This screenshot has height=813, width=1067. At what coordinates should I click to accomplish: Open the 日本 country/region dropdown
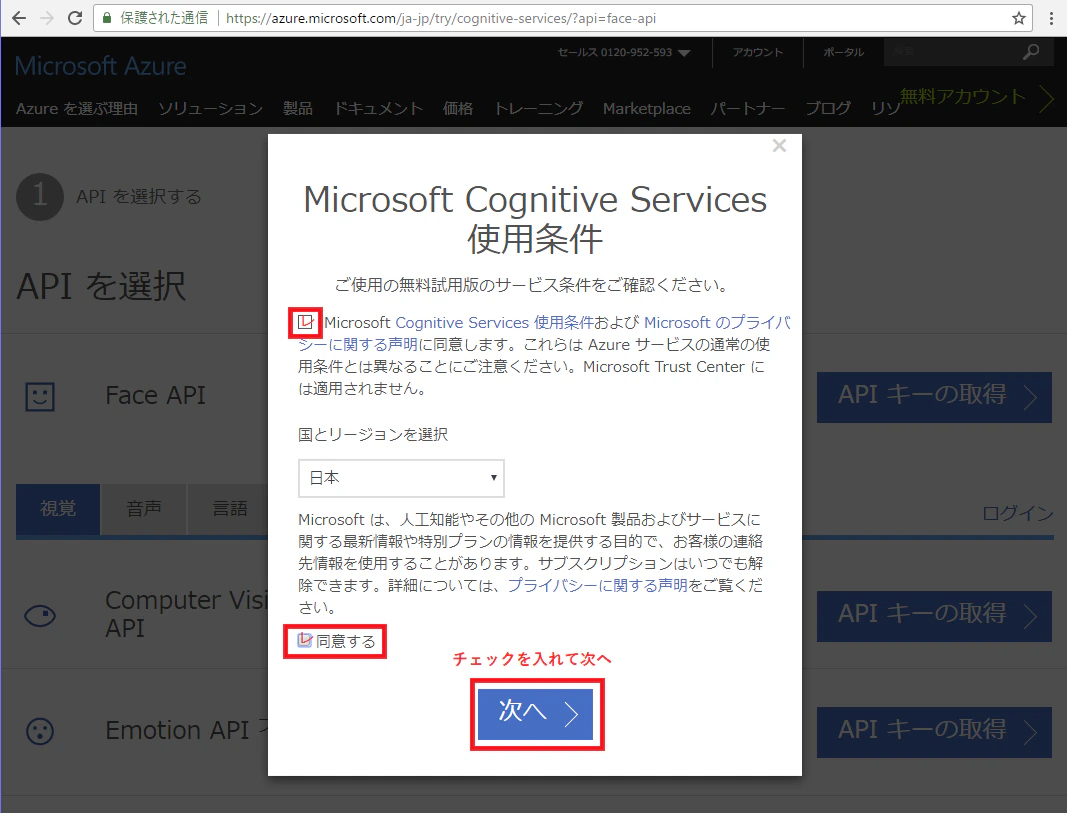pos(401,478)
